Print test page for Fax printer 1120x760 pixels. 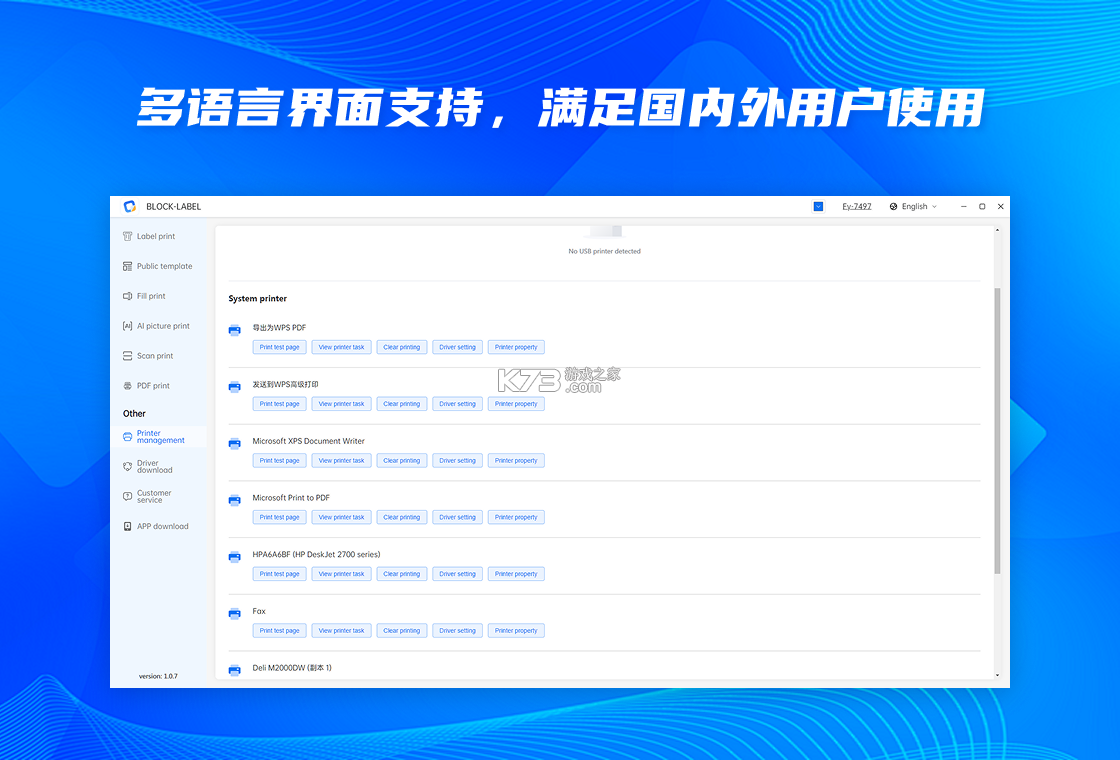pos(279,631)
